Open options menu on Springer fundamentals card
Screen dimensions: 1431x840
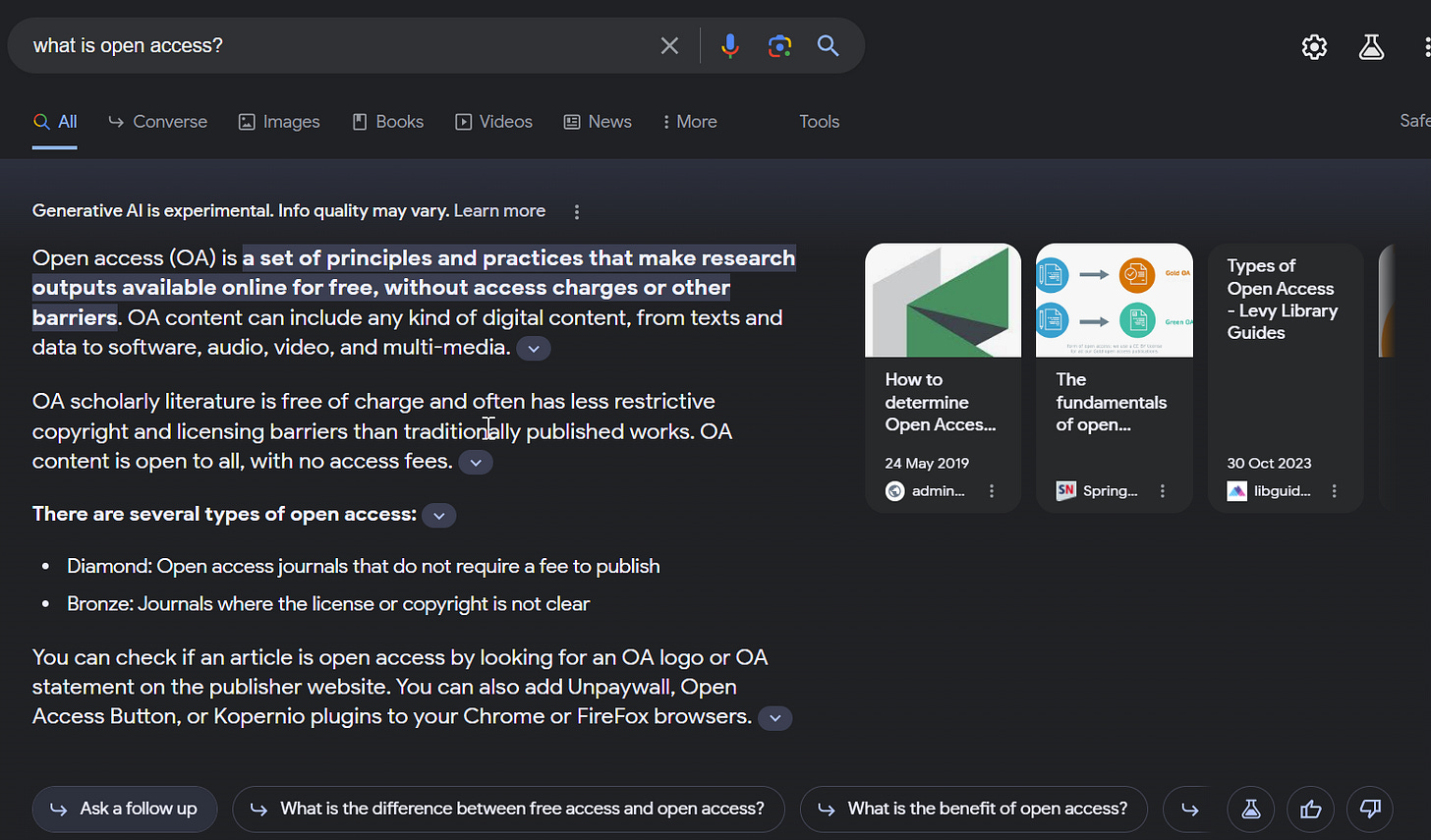click(1163, 491)
